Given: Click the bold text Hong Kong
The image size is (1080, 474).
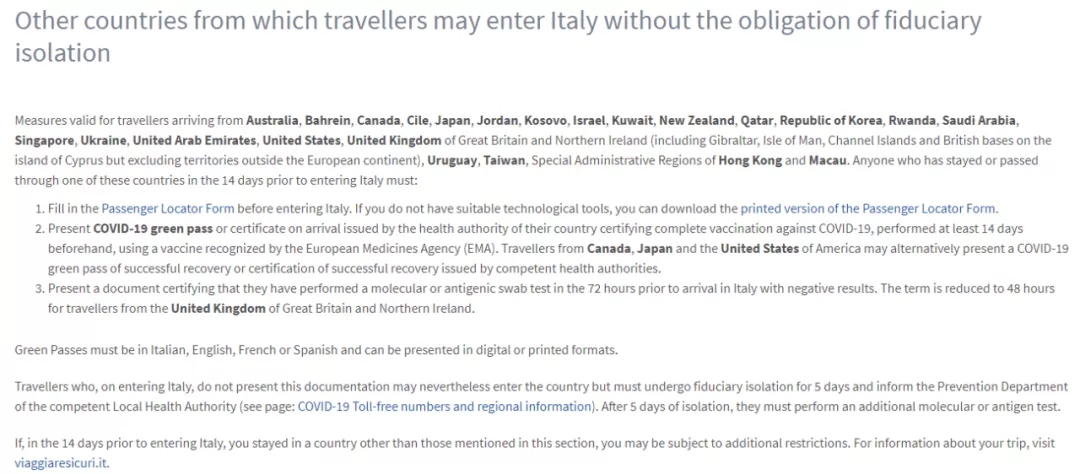Looking at the screenshot, I should point(750,161).
